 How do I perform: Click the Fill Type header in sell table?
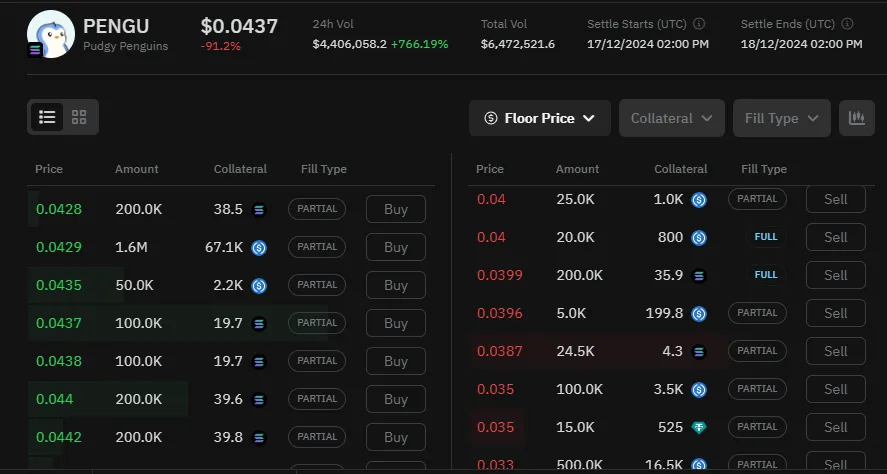(764, 169)
